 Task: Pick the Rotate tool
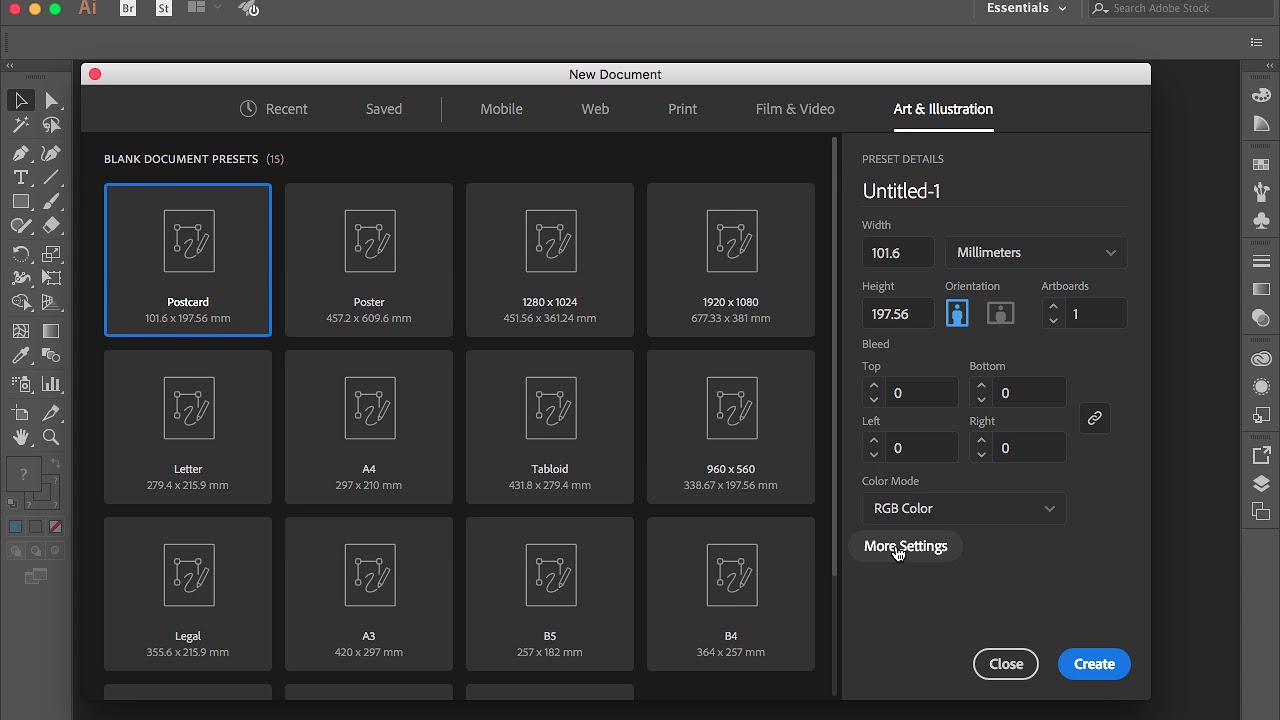click(21, 254)
